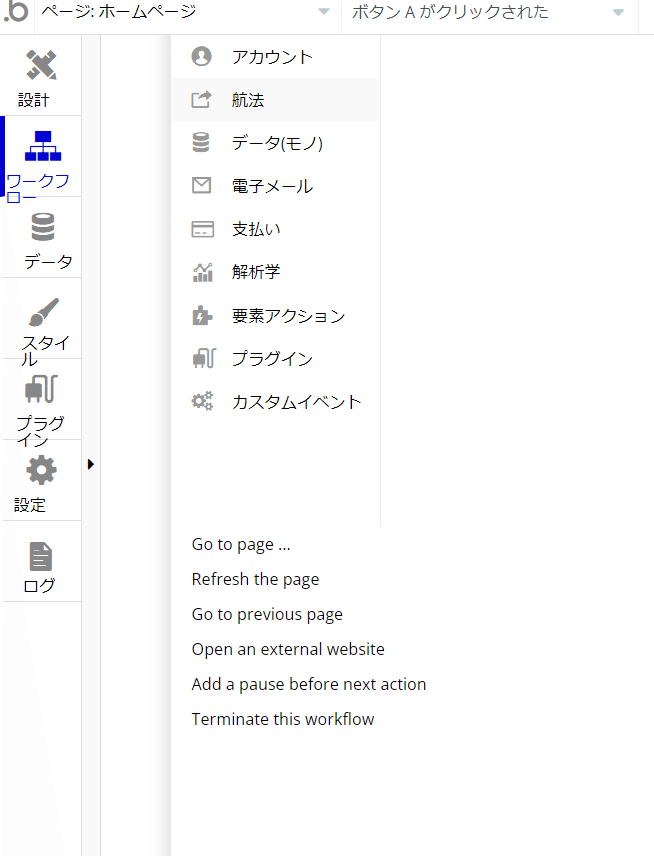
Task: Open the スタイル brush tab icon
Action: 43,312
